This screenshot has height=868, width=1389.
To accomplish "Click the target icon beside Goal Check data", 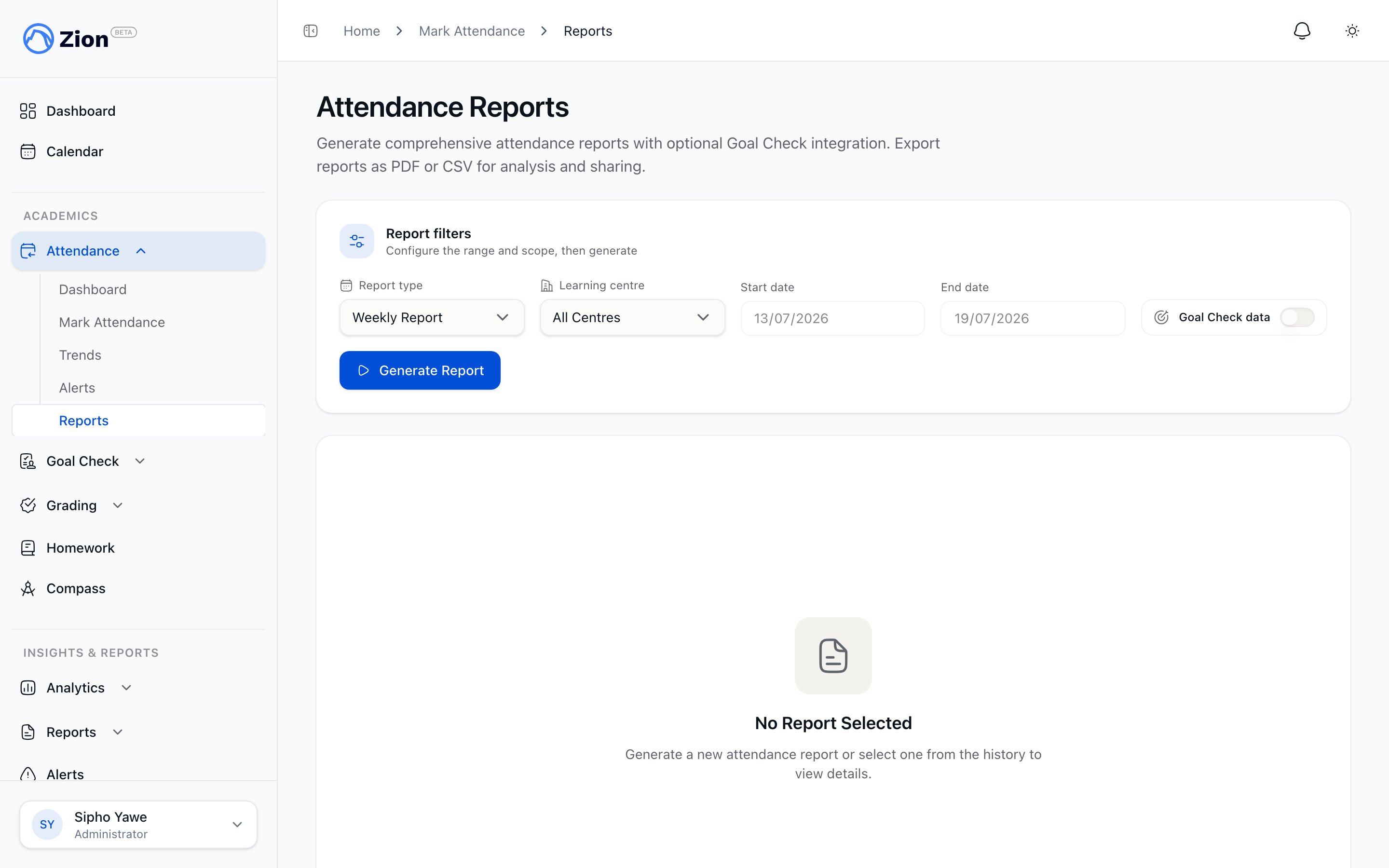I will tap(1161, 317).
